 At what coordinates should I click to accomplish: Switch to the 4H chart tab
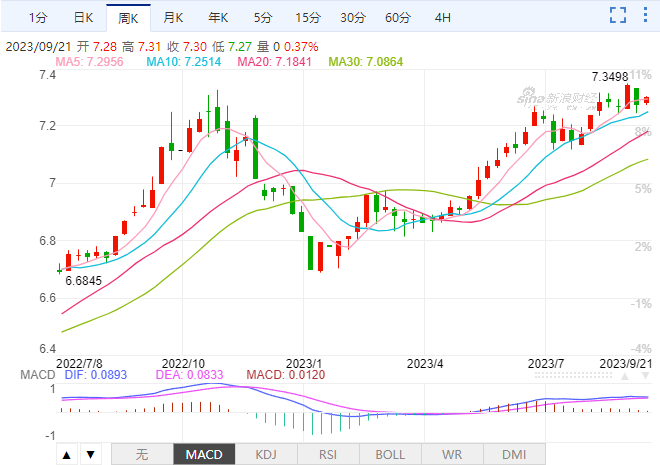(x=443, y=17)
